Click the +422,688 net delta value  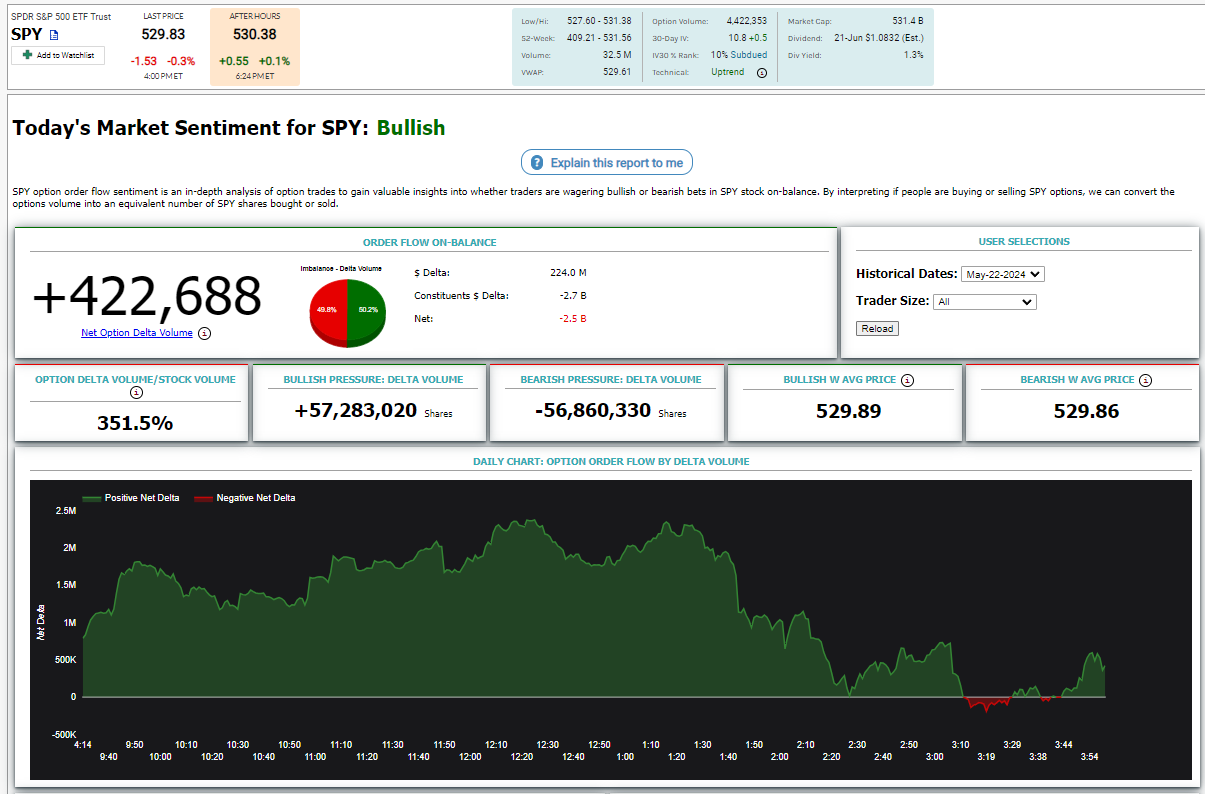[x=147, y=296]
